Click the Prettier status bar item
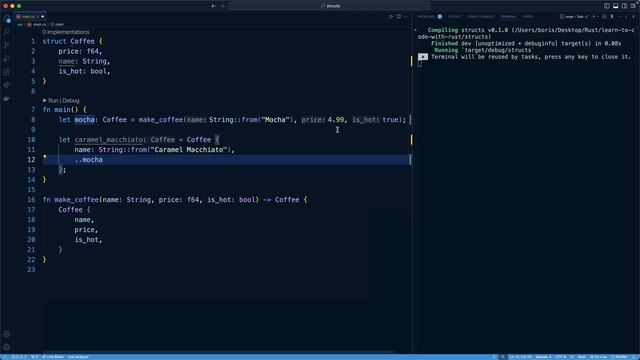Image resolution: width=640 pixels, height=360 pixels. point(619,357)
